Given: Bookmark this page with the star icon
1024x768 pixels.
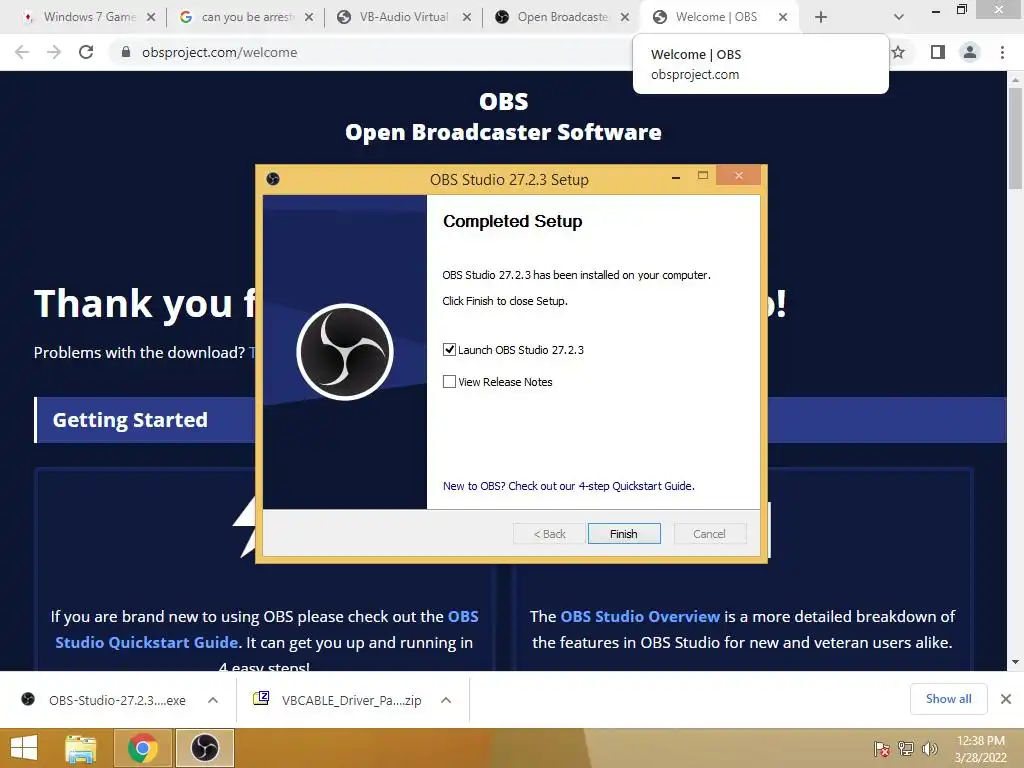Looking at the screenshot, I should tap(899, 52).
